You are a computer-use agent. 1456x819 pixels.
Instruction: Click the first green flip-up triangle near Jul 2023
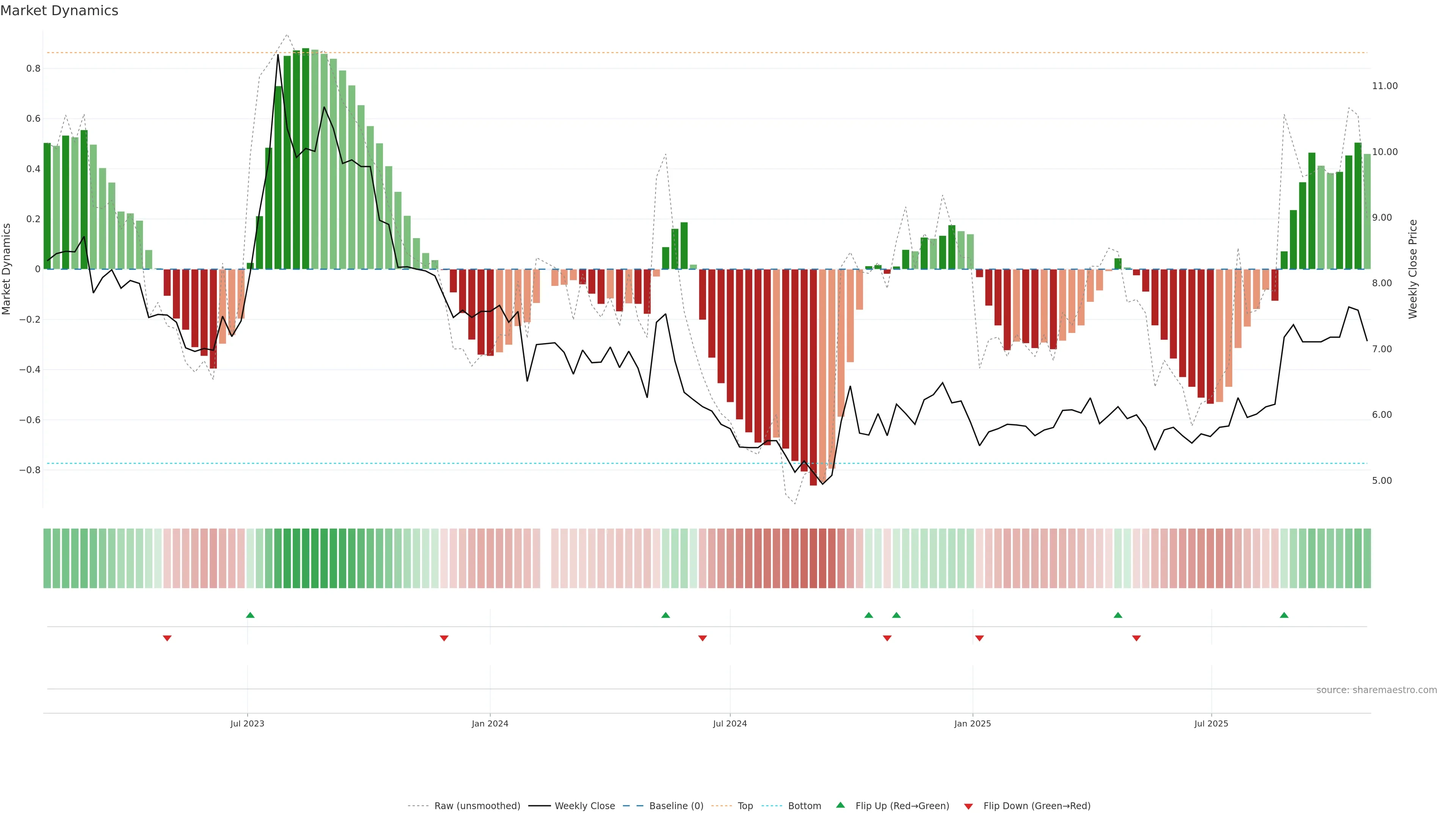pos(250,615)
